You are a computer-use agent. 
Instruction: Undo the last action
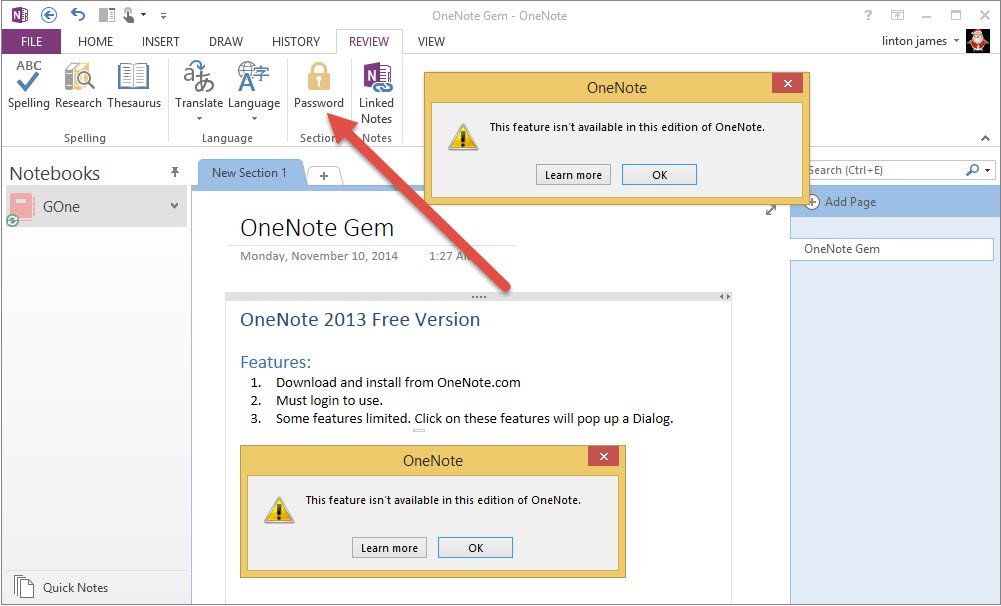tap(78, 15)
